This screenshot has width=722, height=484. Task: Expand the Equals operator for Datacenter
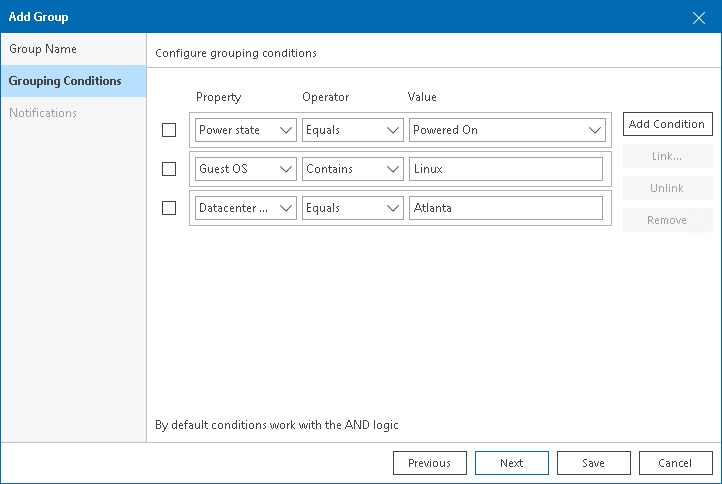tap(352, 208)
